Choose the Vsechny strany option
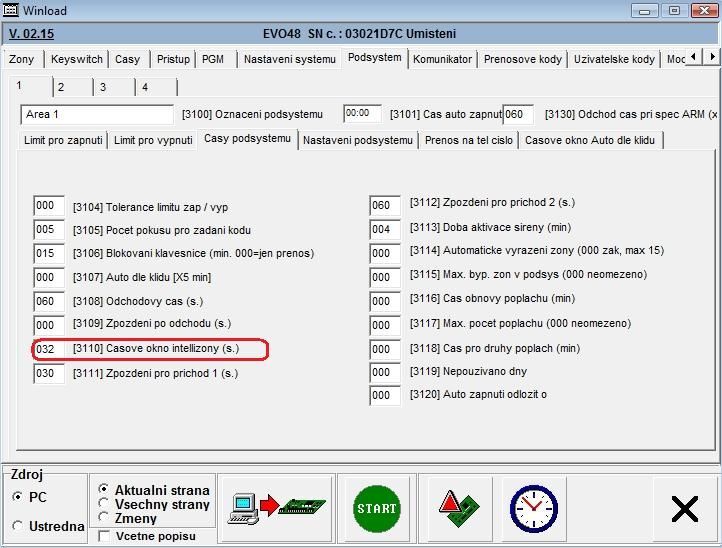 pyautogui.click(x=104, y=504)
